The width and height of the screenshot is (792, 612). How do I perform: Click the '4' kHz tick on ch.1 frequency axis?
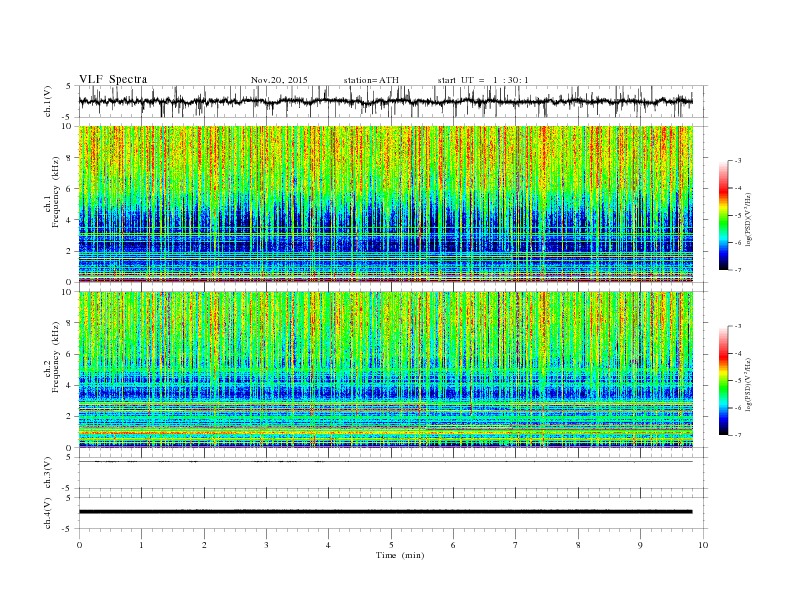pos(69,220)
